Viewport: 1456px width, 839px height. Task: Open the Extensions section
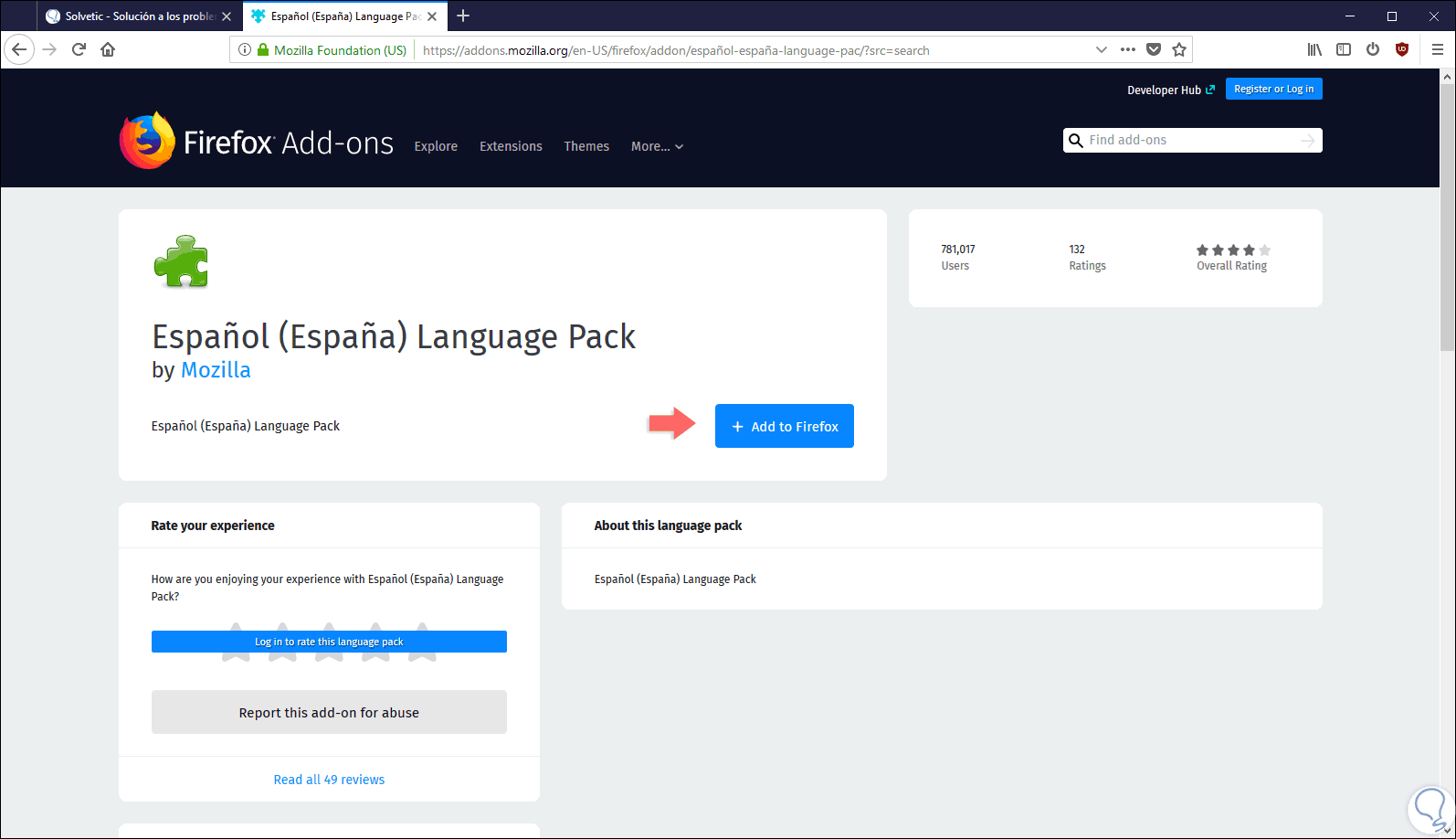511,146
